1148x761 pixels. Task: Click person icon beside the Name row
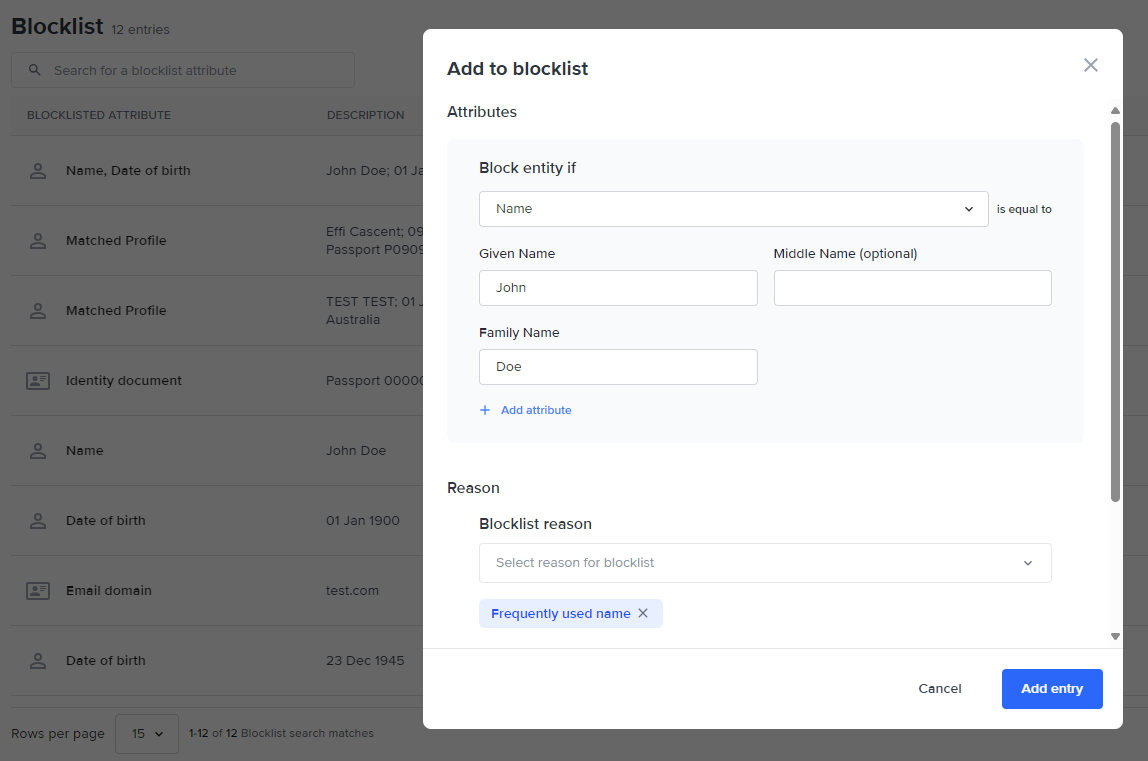click(x=38, y=451)
